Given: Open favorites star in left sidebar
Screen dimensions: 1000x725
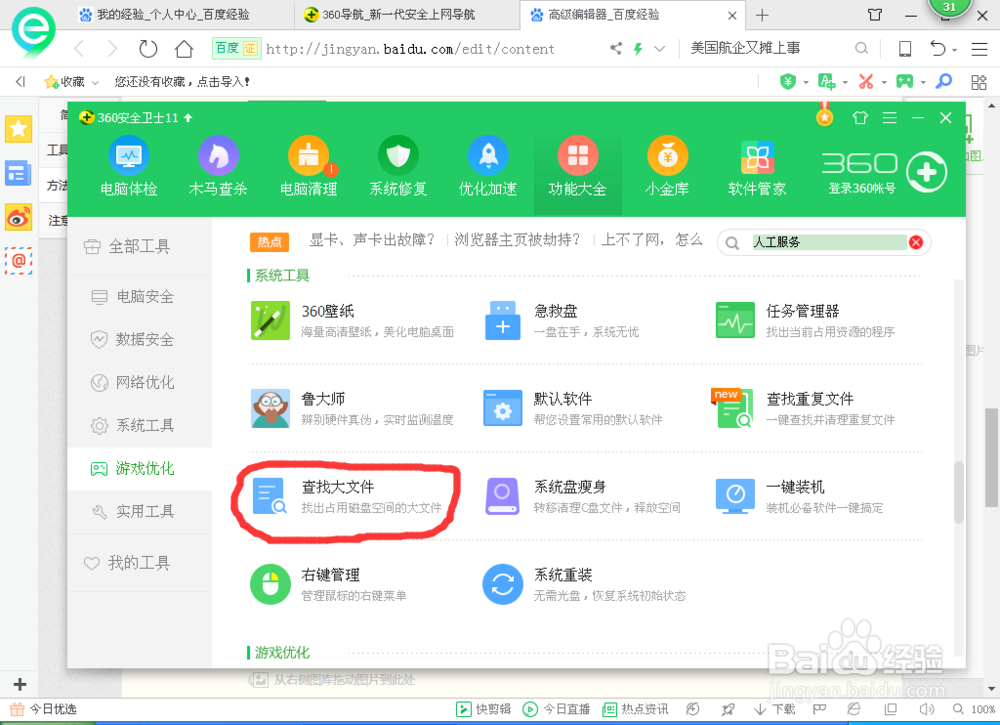Looking at the screenshot, I should (18, 129).
